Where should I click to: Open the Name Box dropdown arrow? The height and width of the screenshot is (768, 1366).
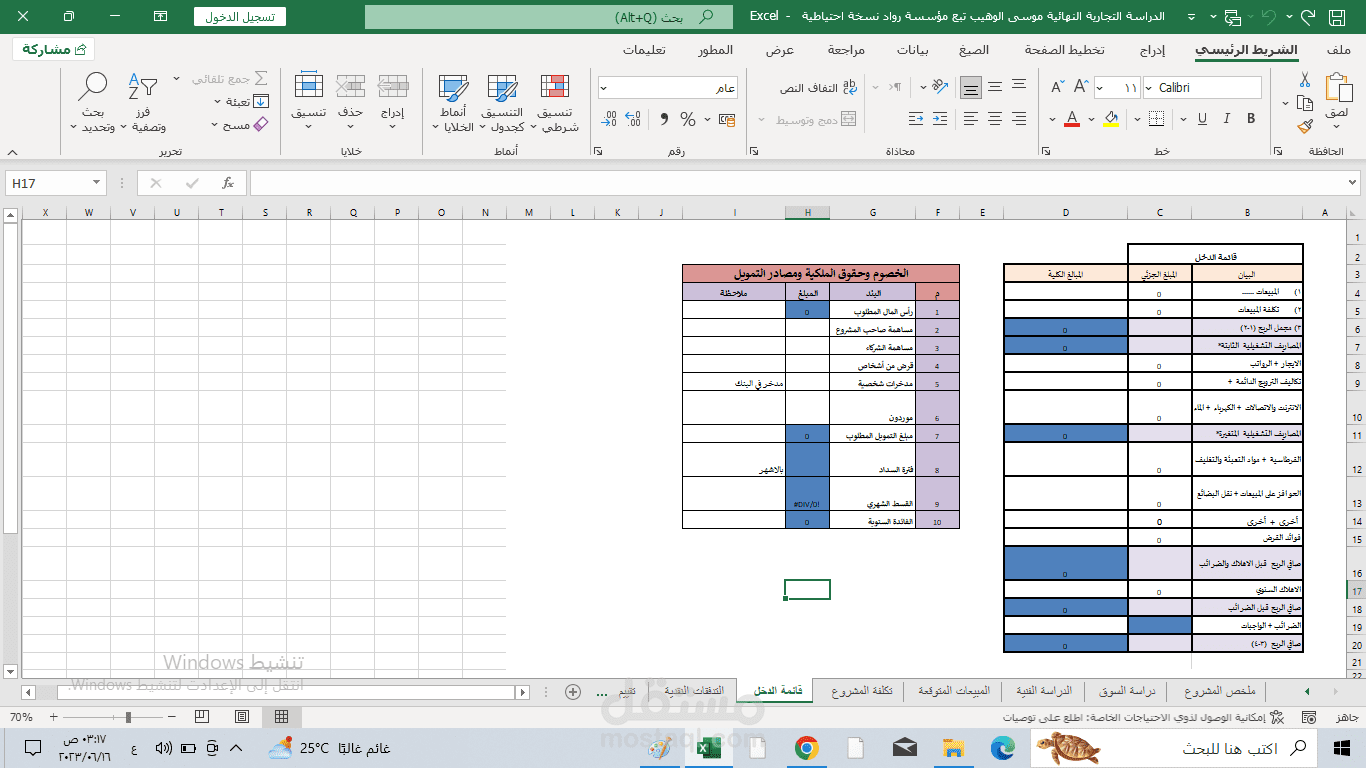click(97, 183)
